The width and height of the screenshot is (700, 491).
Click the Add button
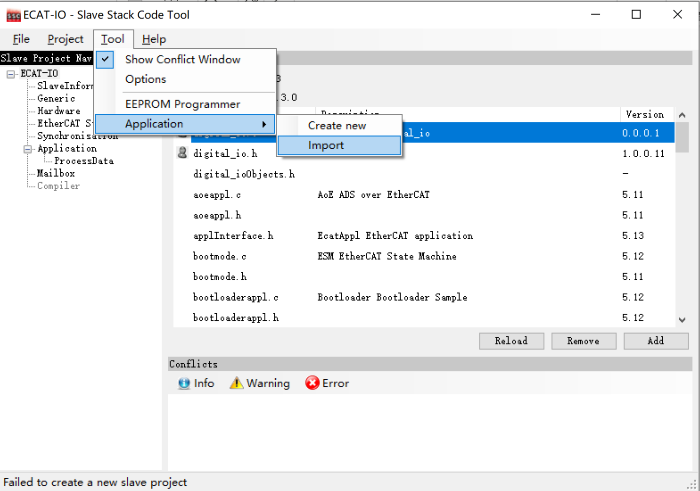[655, 340]
